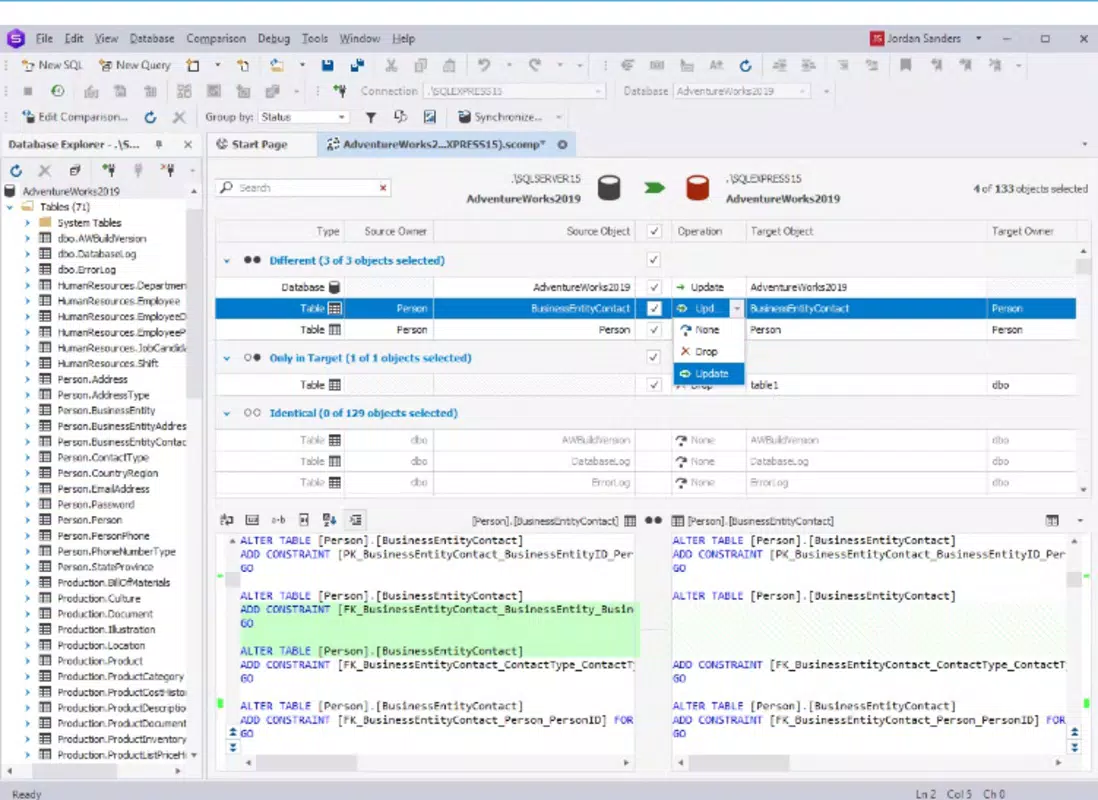Click the a-b diff option icon
This screenshot has height=800, width=1098.
[278, 520]
